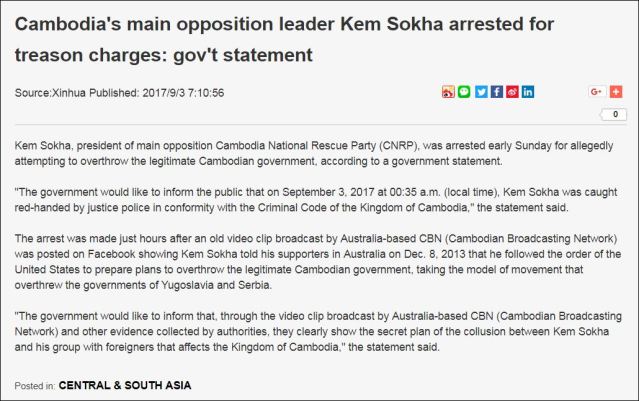Viewport: 639px width, 401px height.
Task: Click the Google+ share button
Action: tap(597, 92)
